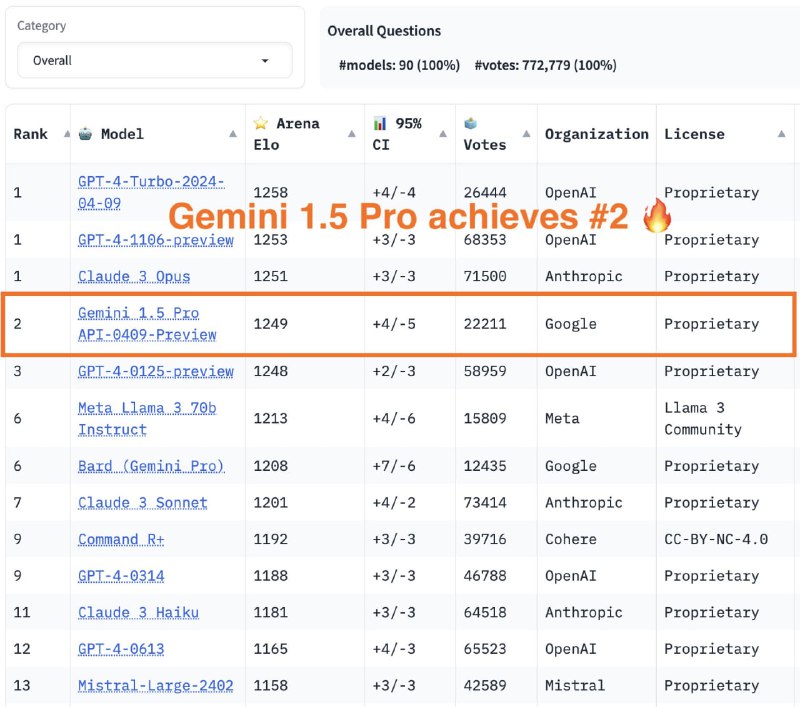Screen dimensions: 800x707
Task: Click the star icon in Arena Elo header
Action: (x=261, y=123)
